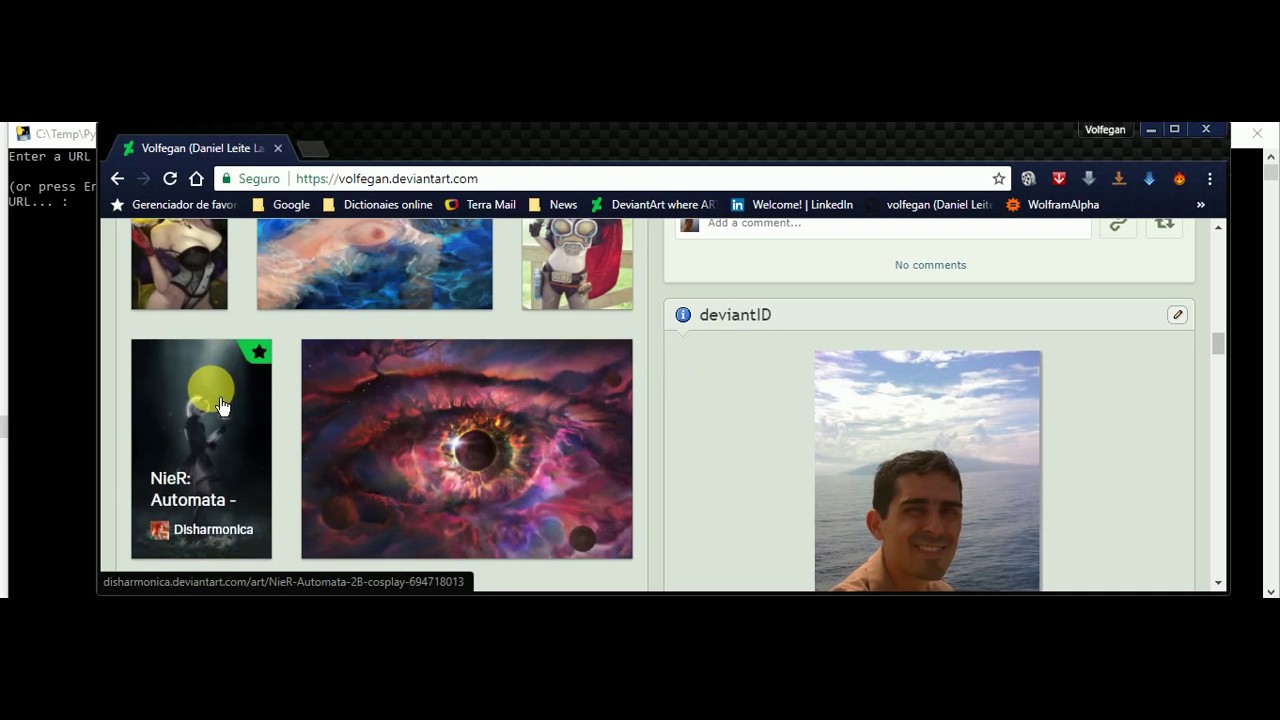Open the Google bookmarks folder

click(x=281, y=205)
